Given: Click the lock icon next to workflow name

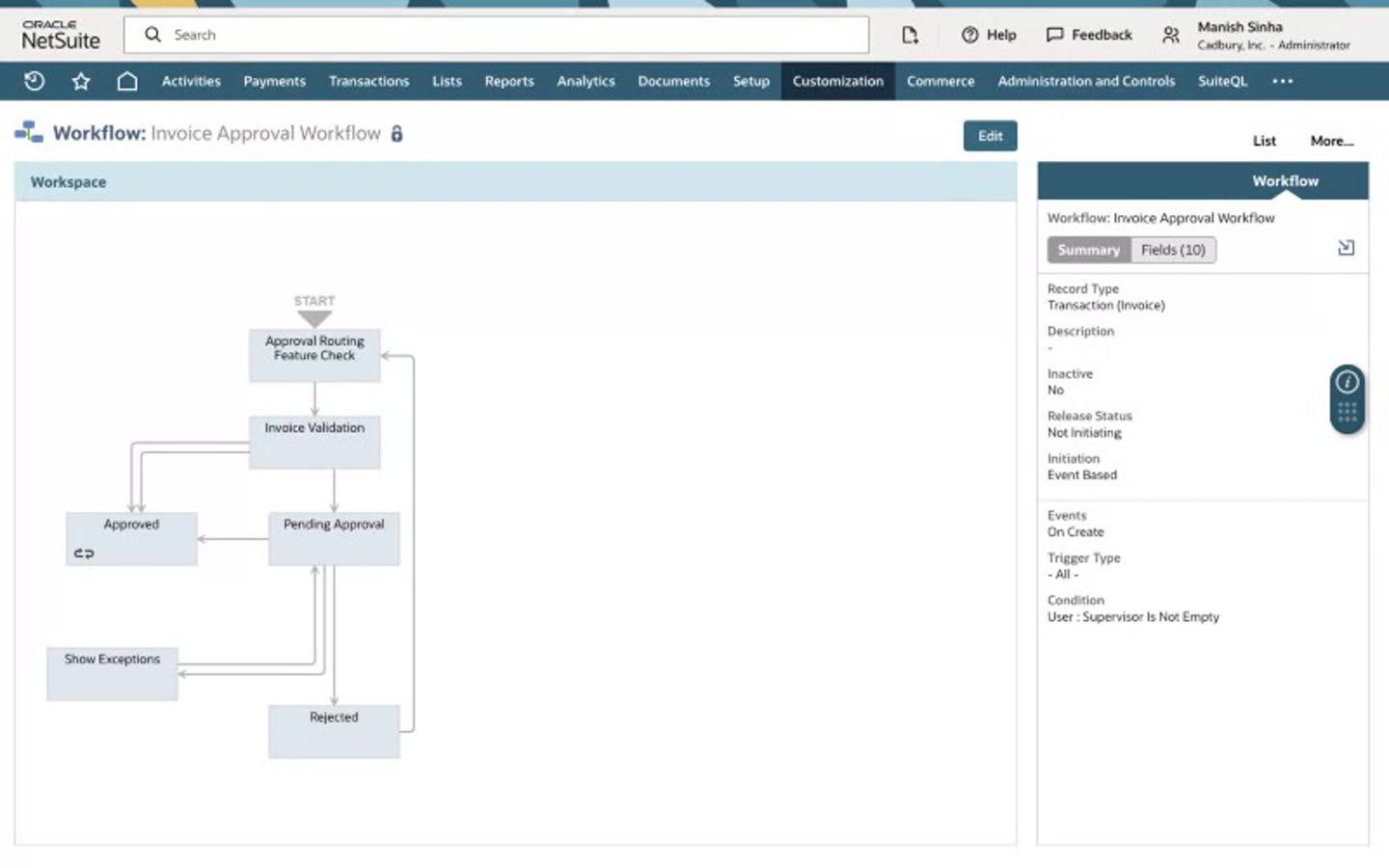Looking at the screenshot, I should coord(396,133).
